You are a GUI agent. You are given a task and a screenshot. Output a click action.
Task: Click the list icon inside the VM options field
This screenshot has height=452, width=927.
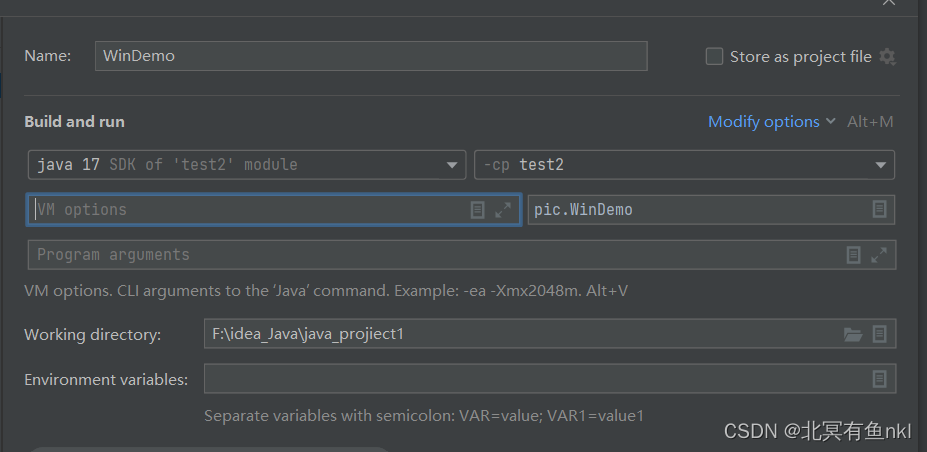478,210
